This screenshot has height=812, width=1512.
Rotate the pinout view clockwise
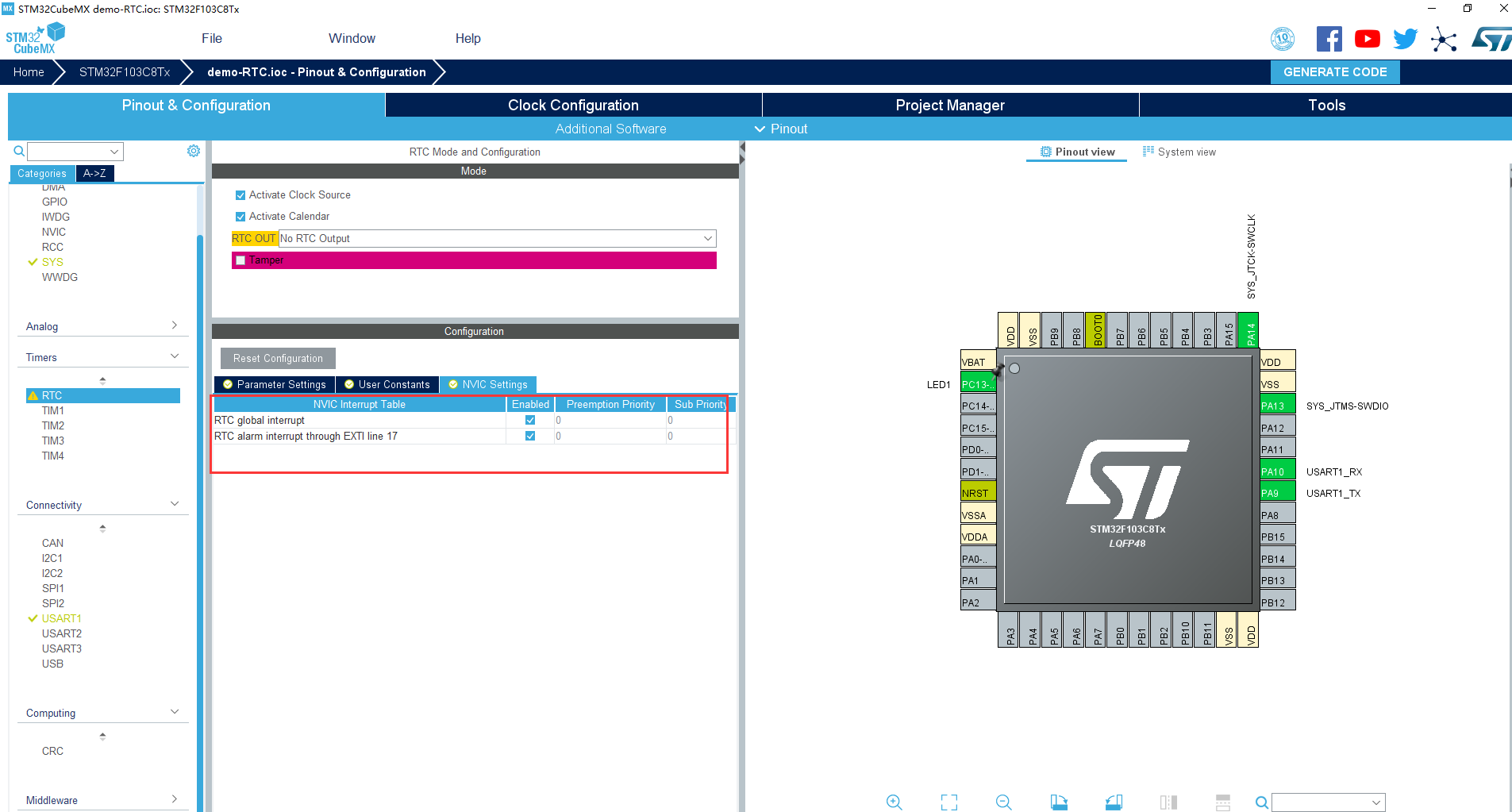pyautogui.click(x=1059, y=802)
